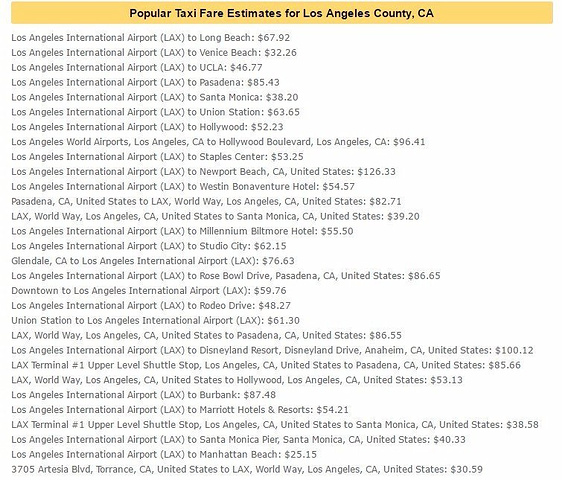This screenshot has width=562, height=480.
Task: View the LAX to Newport Beach estimate
Action: click(203, 172)
